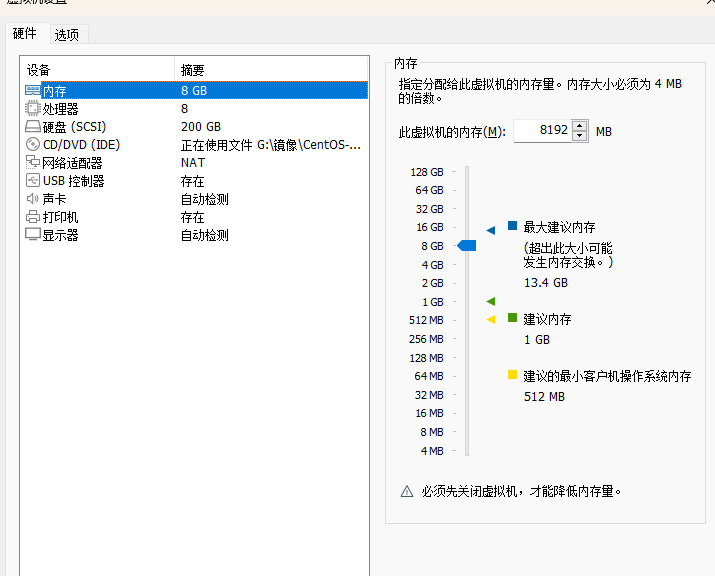The width and height of the screenshot is (715, 576).
Task: Select the printer (打印机) icon
Action: [x=32, y=217]
